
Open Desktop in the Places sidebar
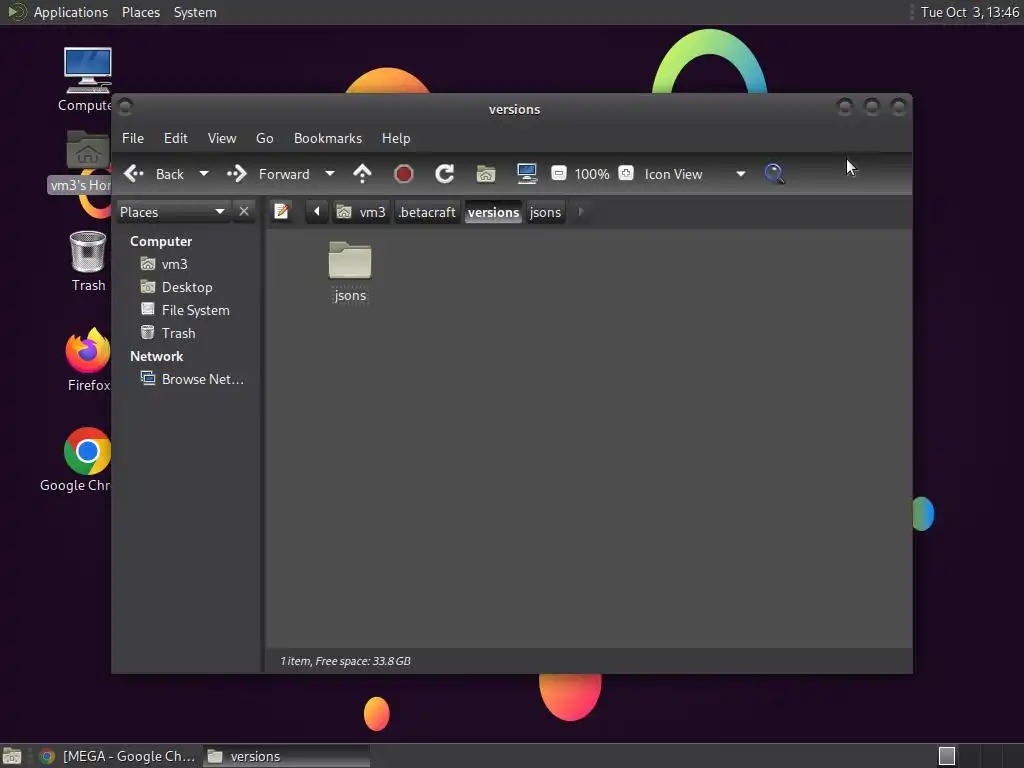point(188,287)
